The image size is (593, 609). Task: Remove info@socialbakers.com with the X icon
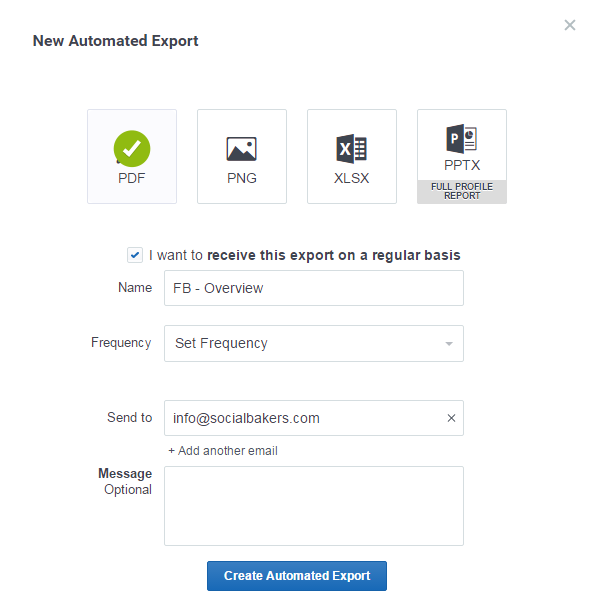[451, 418]
